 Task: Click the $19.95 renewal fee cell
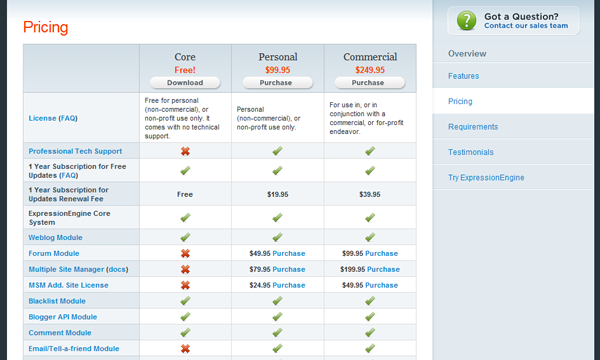pos(277,194)
